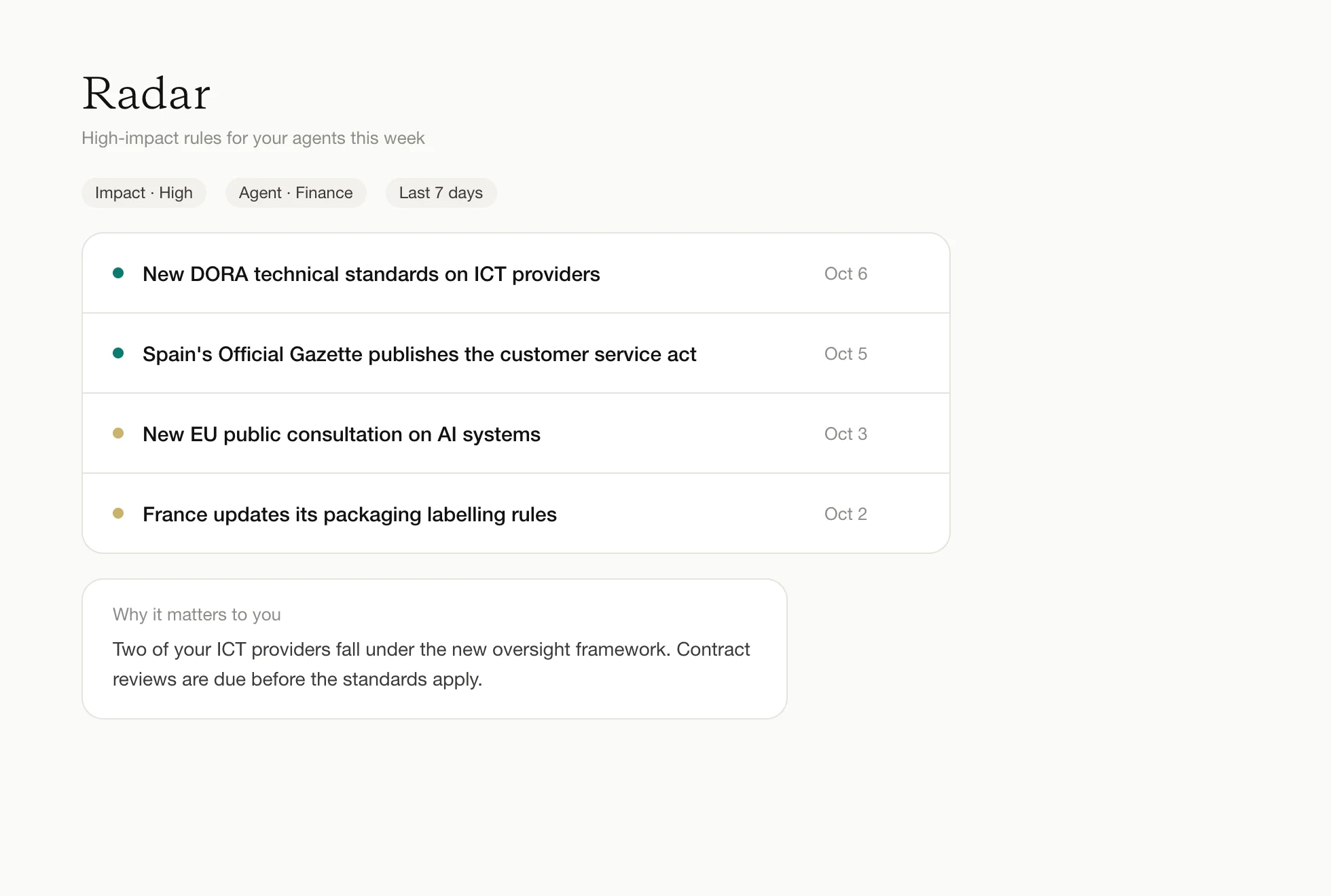Open the Agent · Finance filter chip

pyautogui.click(x=296, y=193)
